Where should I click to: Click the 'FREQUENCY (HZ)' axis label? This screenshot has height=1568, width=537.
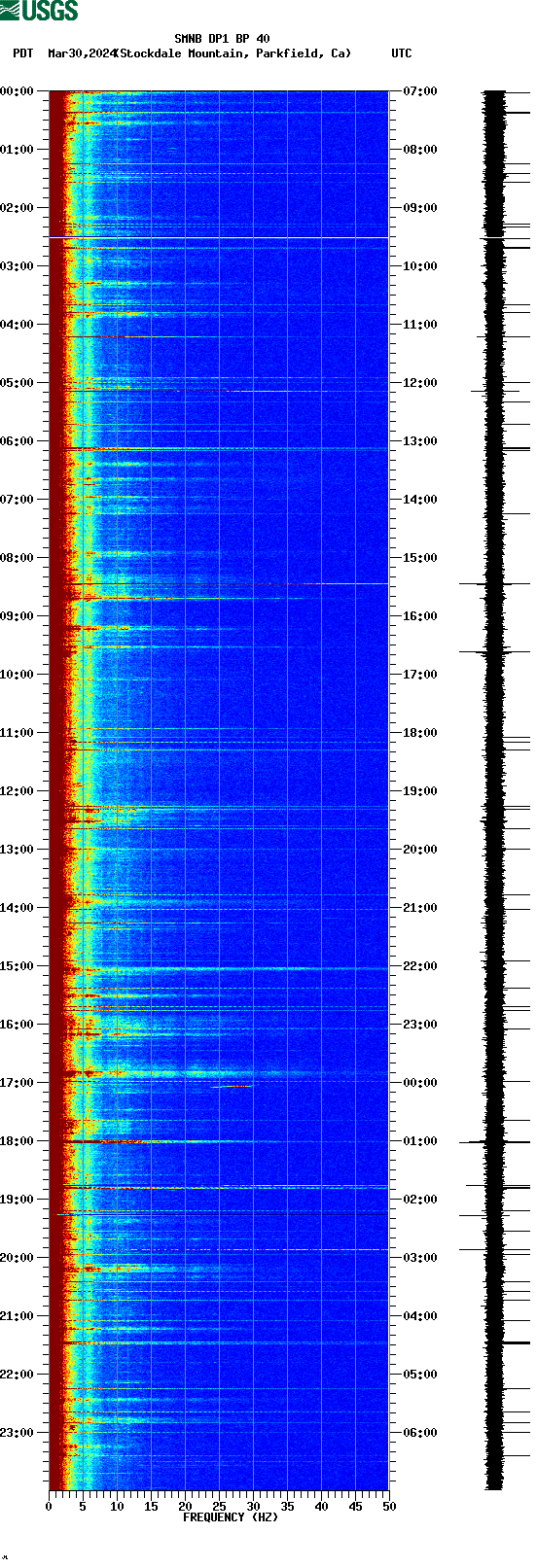(231, 1517)
